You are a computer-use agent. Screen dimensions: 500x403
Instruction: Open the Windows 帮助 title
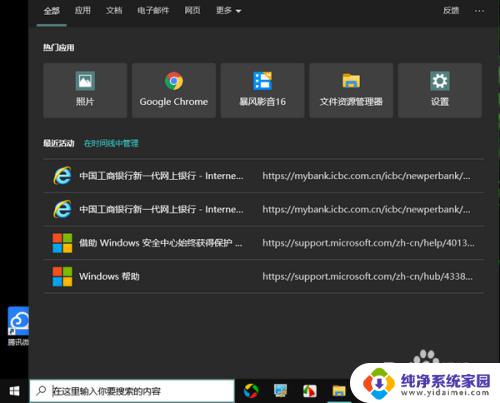[x=109, y=276]
